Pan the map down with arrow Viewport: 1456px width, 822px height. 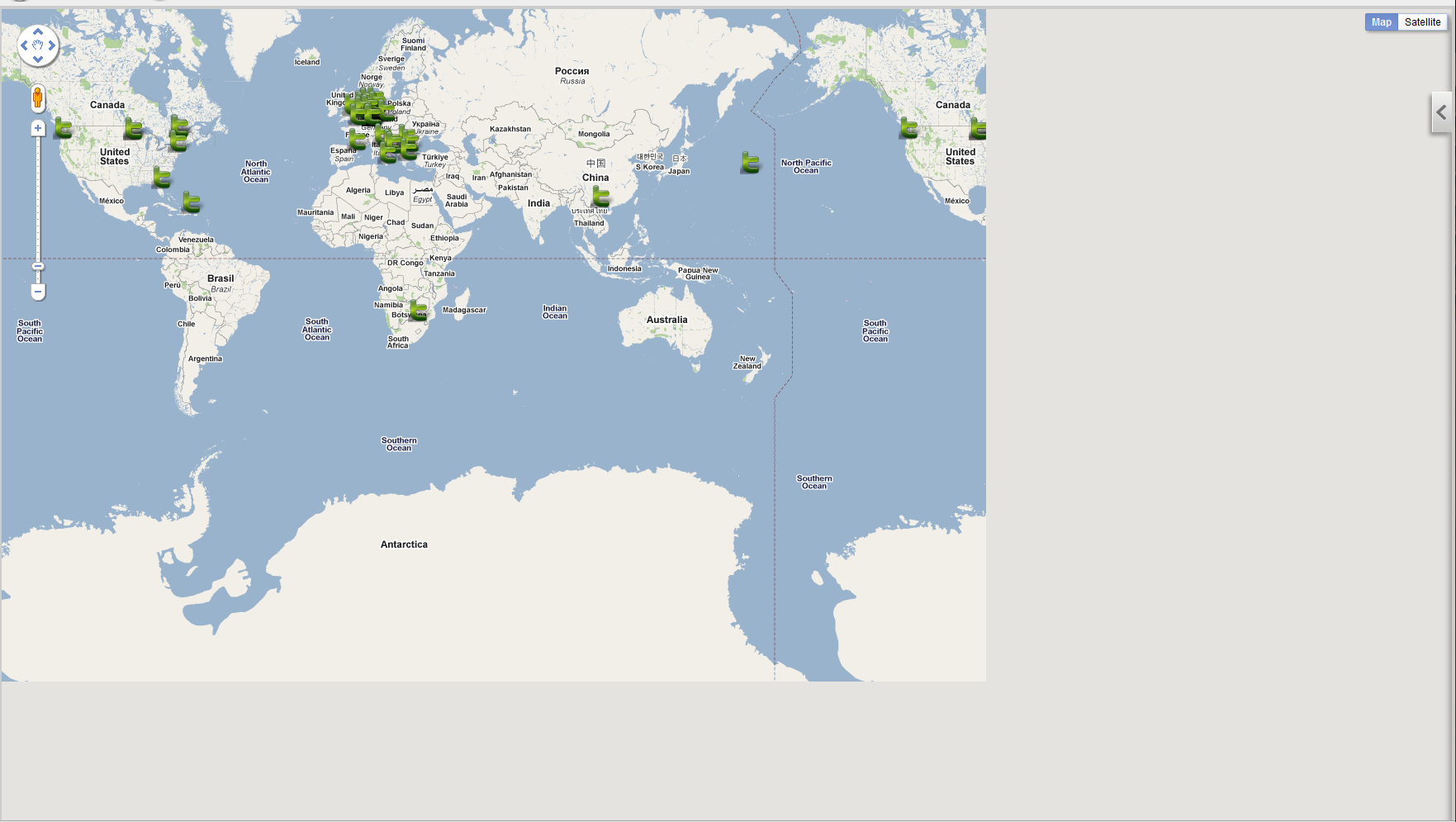coord(38,59)
